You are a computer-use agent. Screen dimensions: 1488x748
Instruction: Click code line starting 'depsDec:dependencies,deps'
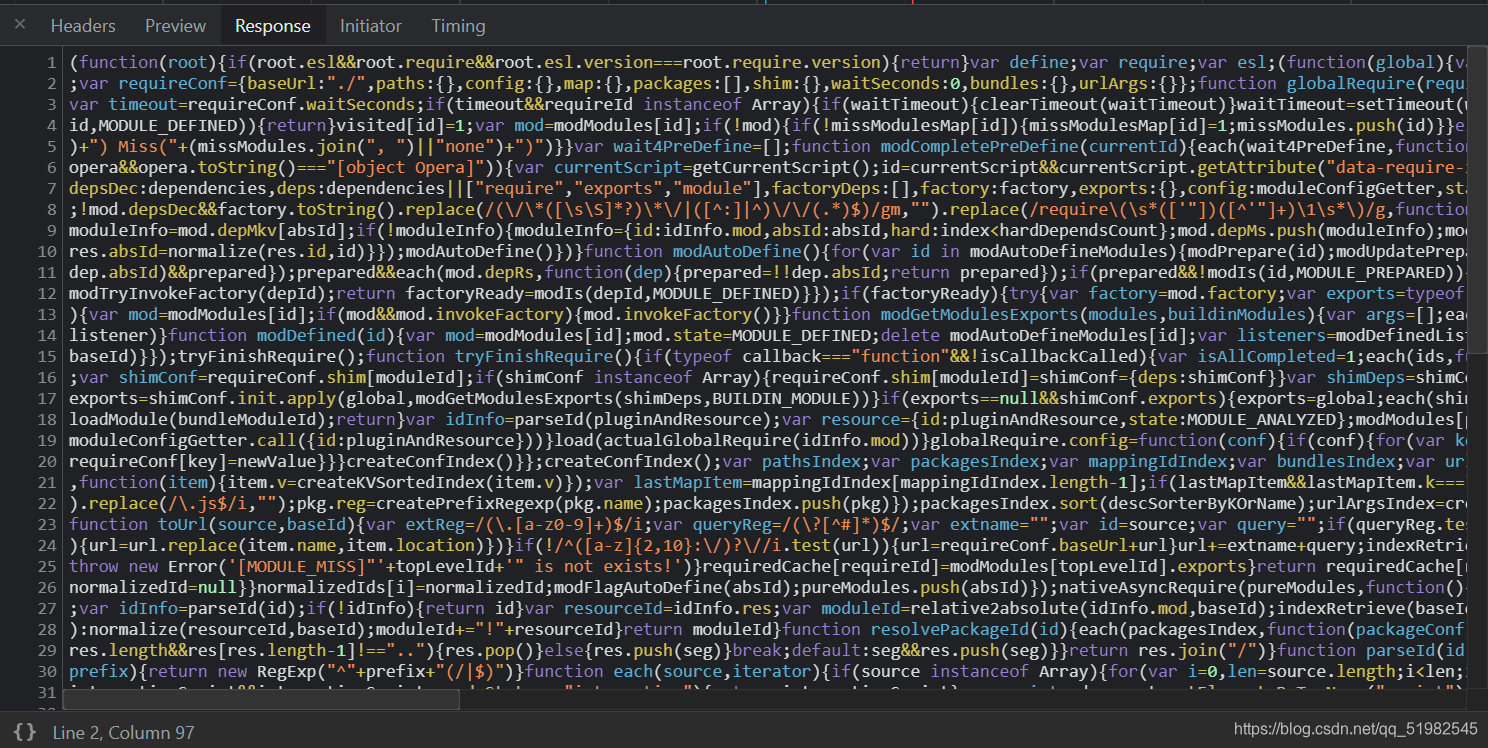[x=769, y=188]
